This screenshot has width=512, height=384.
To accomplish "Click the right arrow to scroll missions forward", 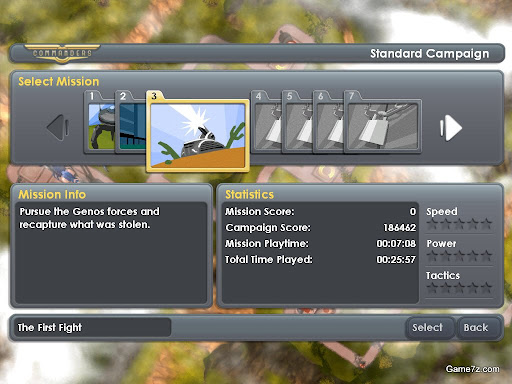I will point(450,127).
